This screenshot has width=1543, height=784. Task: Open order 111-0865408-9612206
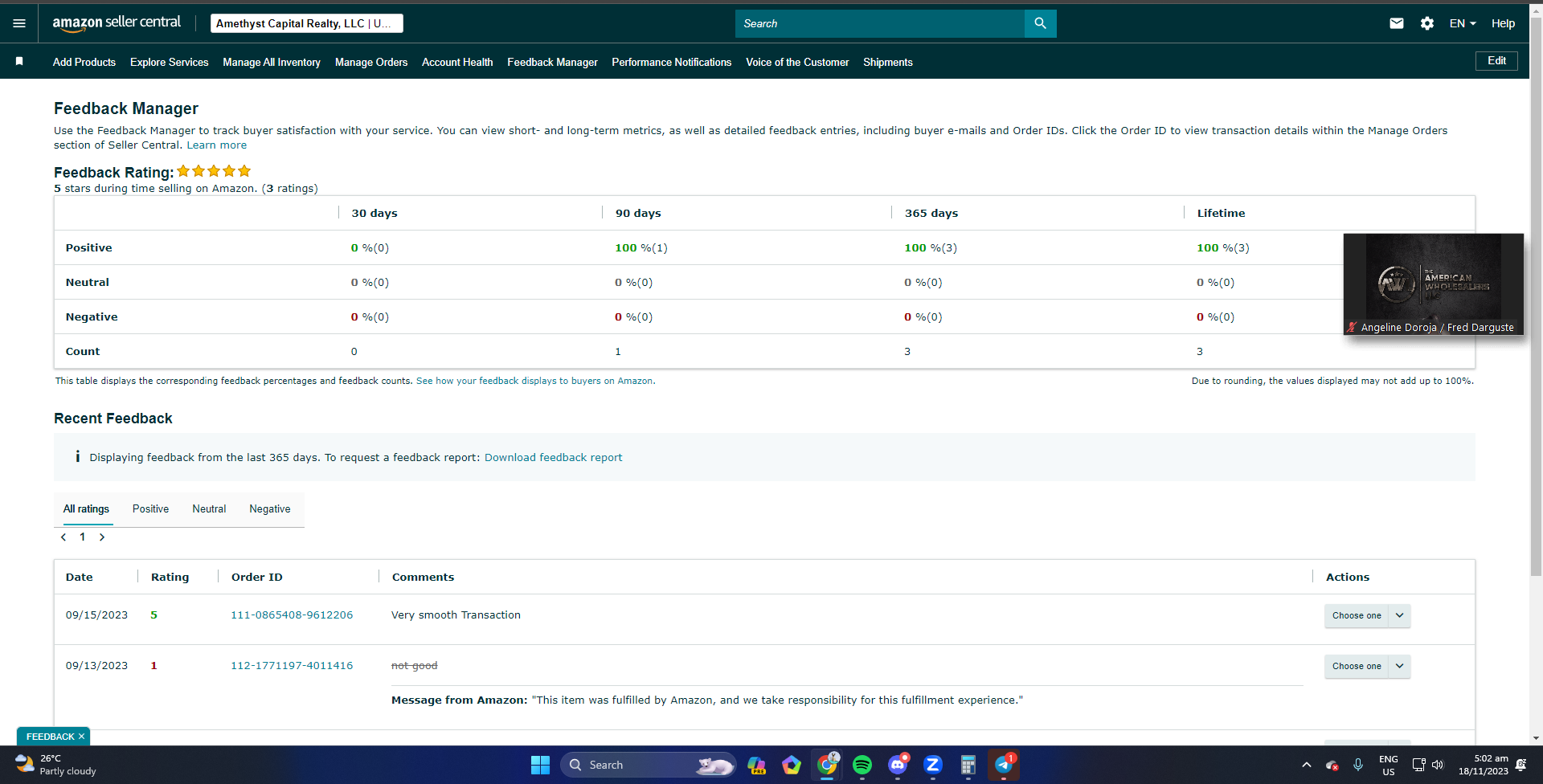point(292,615)
